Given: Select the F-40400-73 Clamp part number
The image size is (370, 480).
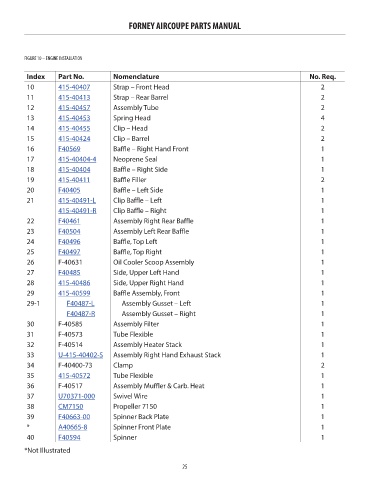Looking at the screenshot, I should point(75,365).
